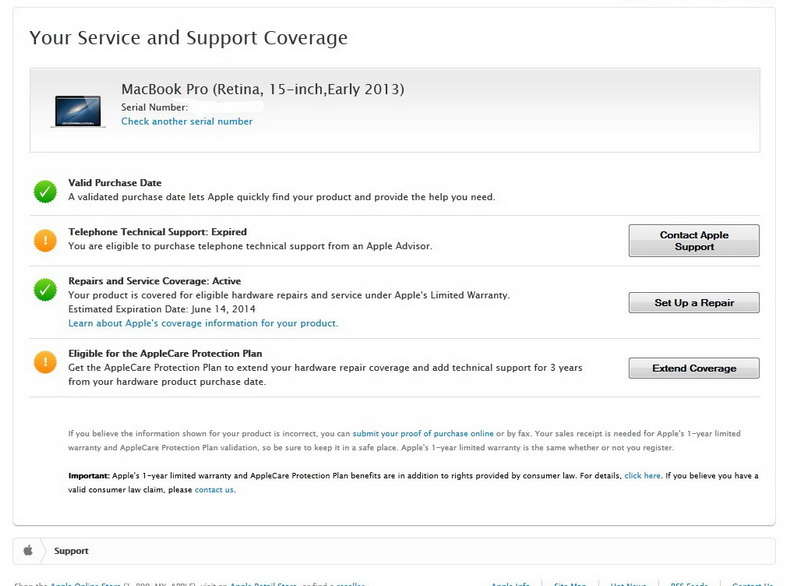Click the Valid Purchase Date heading
This screenshot has height=586, width=800.
click(115, 183)
